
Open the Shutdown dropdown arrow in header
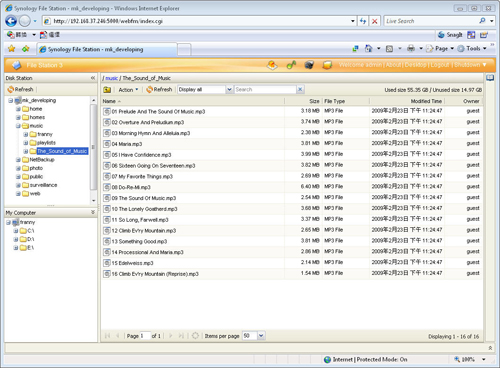484,65
